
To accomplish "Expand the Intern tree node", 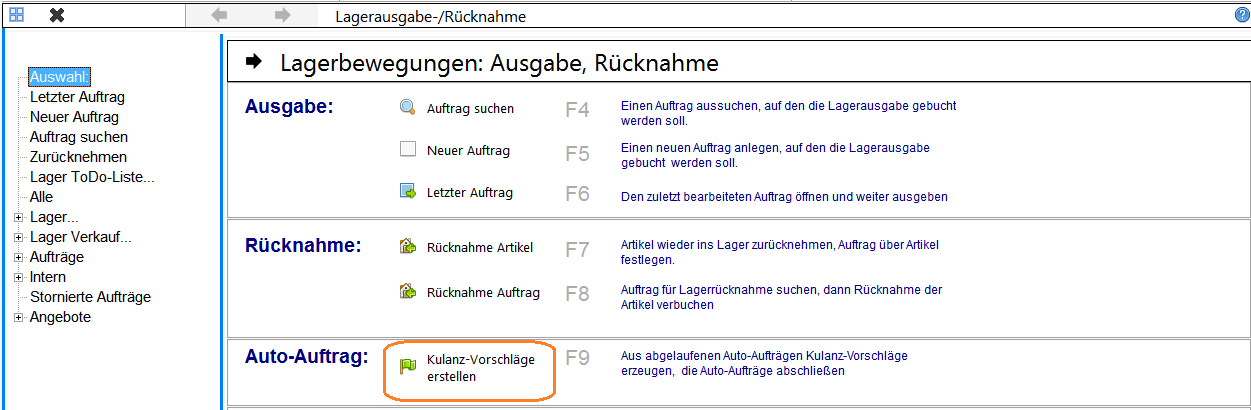I will [x=19, y=277].
